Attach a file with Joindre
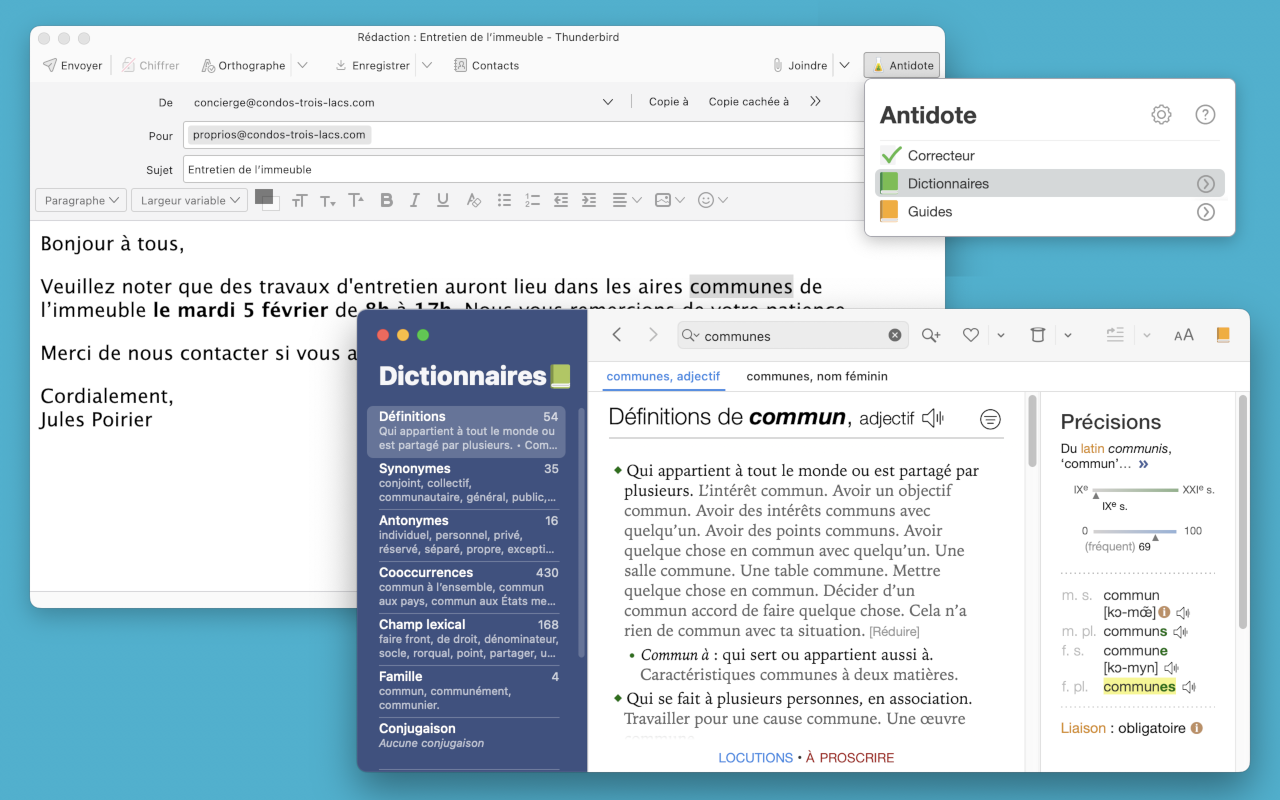Screen dimensions: 1280x800 tap(799, 65)
